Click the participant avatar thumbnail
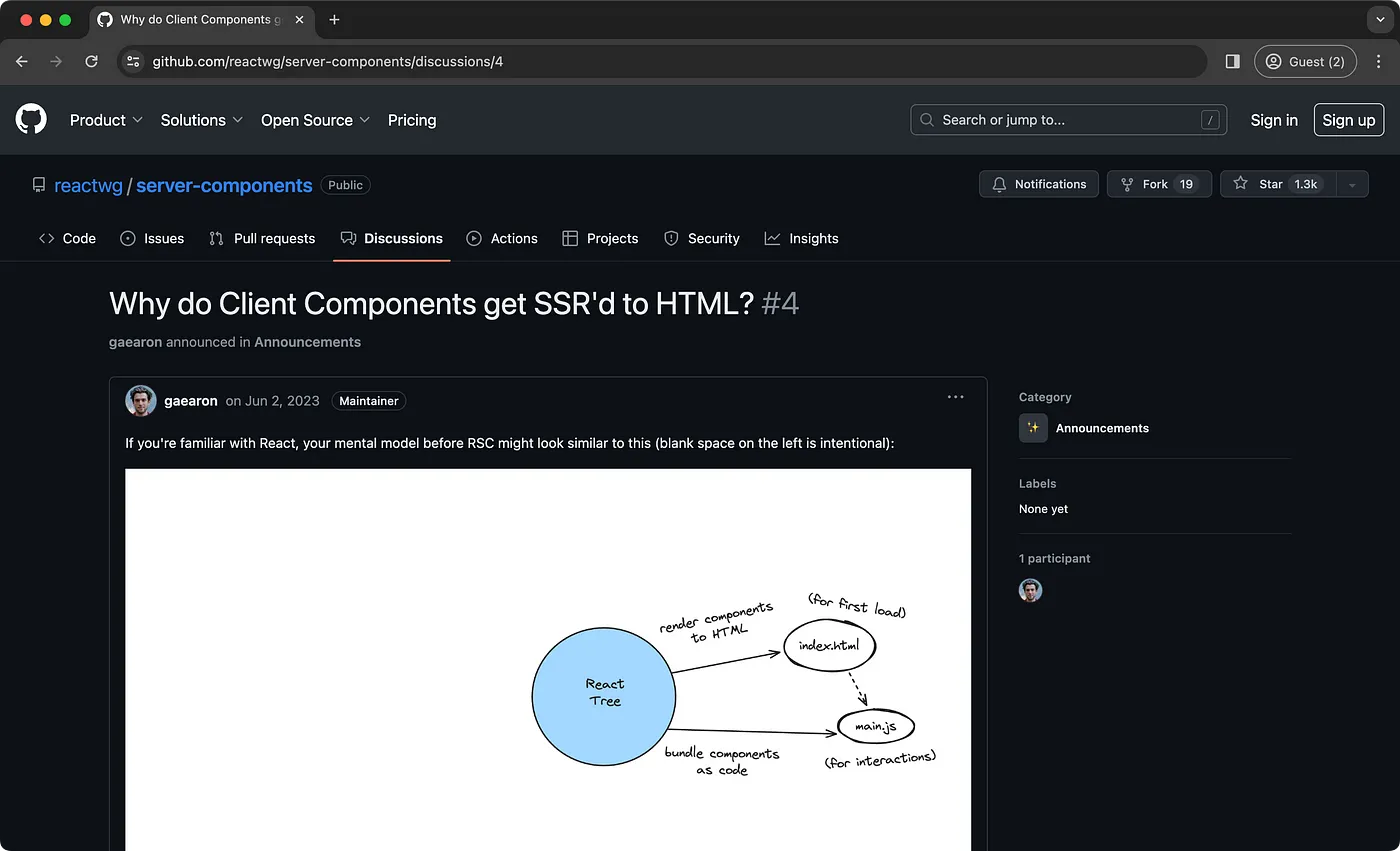1400x851 pixels. point(1030,590)
